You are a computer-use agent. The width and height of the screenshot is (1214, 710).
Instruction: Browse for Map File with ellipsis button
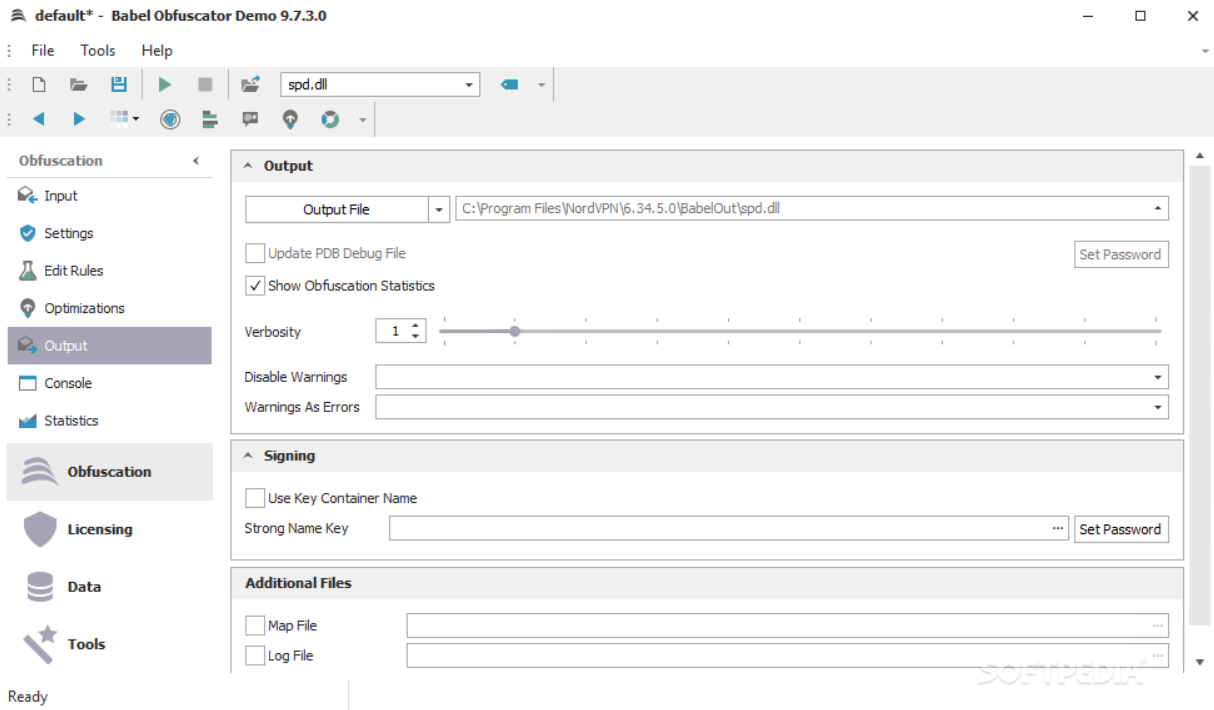[x=1157, y=626]
